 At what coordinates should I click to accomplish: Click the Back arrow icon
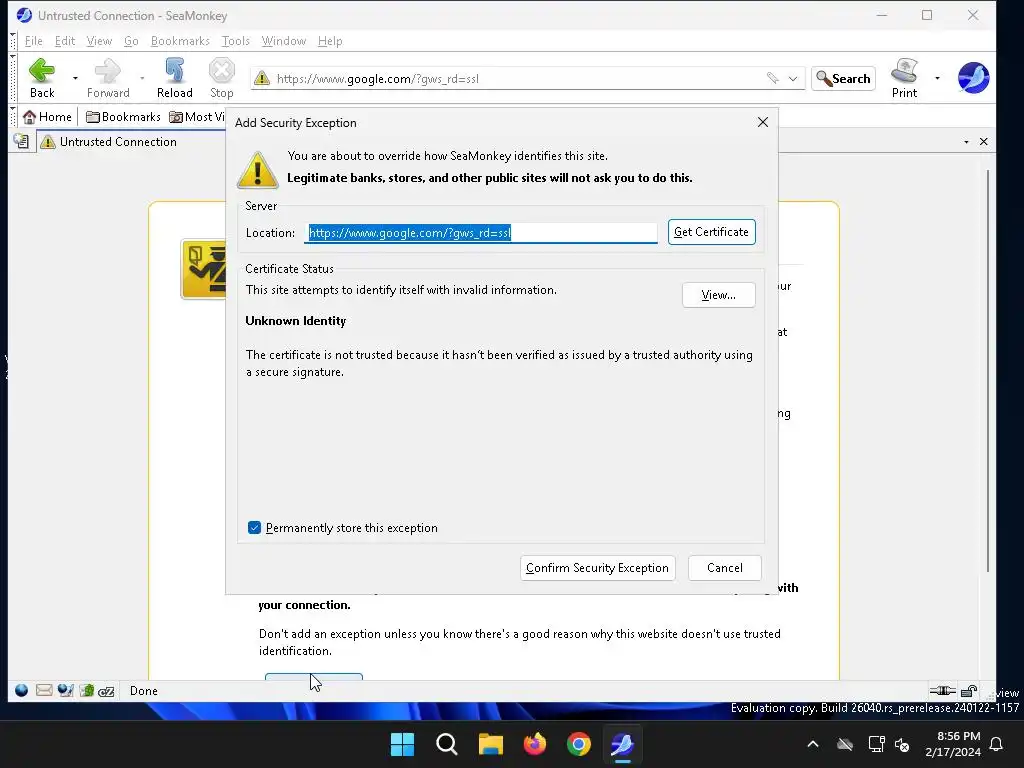[x=42, y=71]
